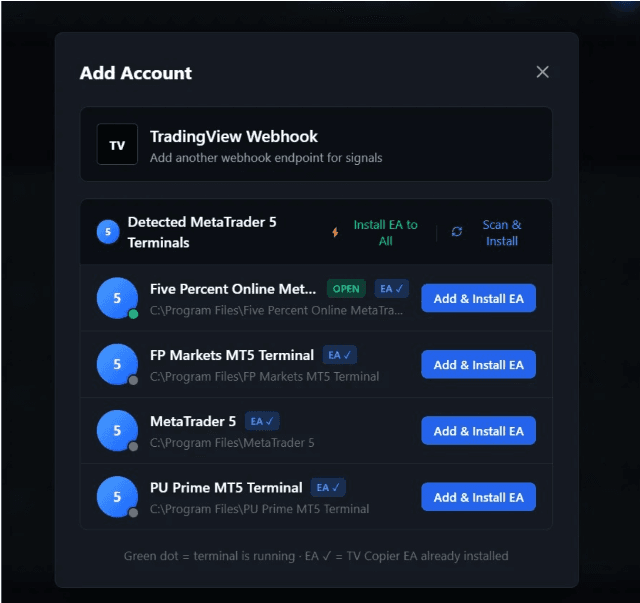Click 'C:\Program Files\PU Prime MT5 Terminal' path

click(x=260, y=509)
